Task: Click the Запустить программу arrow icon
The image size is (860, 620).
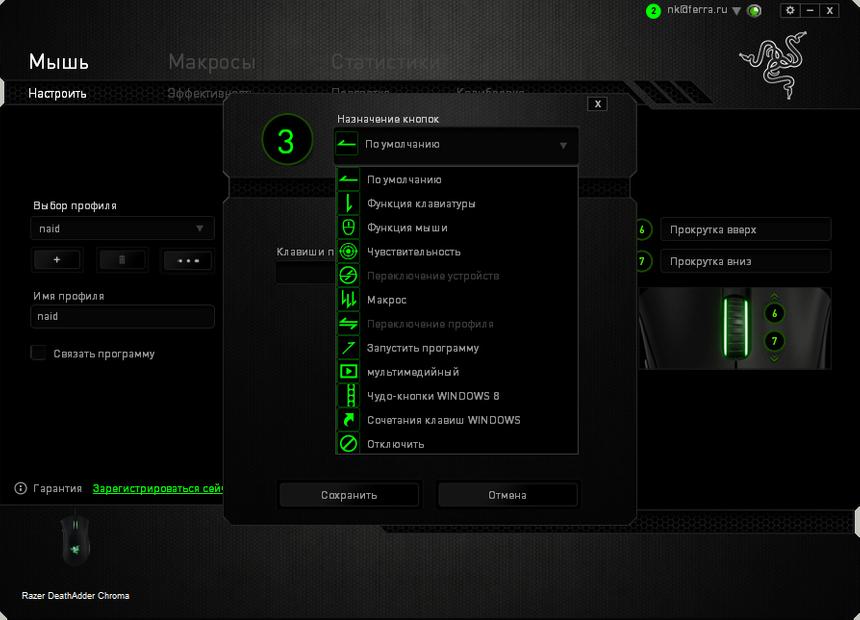Action: pos(348,348)
